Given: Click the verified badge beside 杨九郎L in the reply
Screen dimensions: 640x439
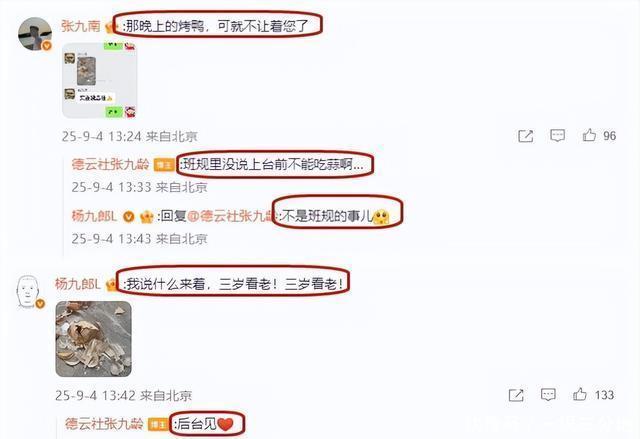Looking at the screenshot, I should click(129, 216).
